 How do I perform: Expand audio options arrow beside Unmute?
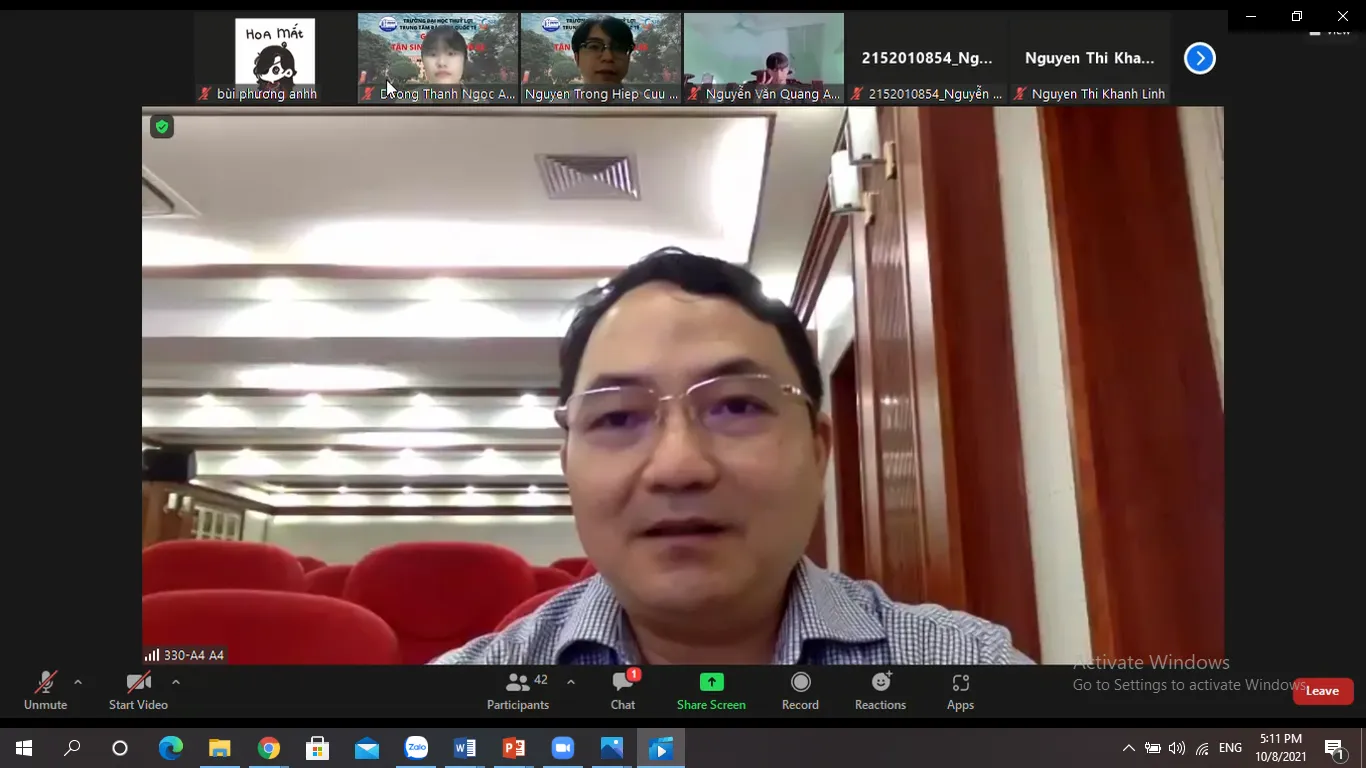click(x=78, y=682)
